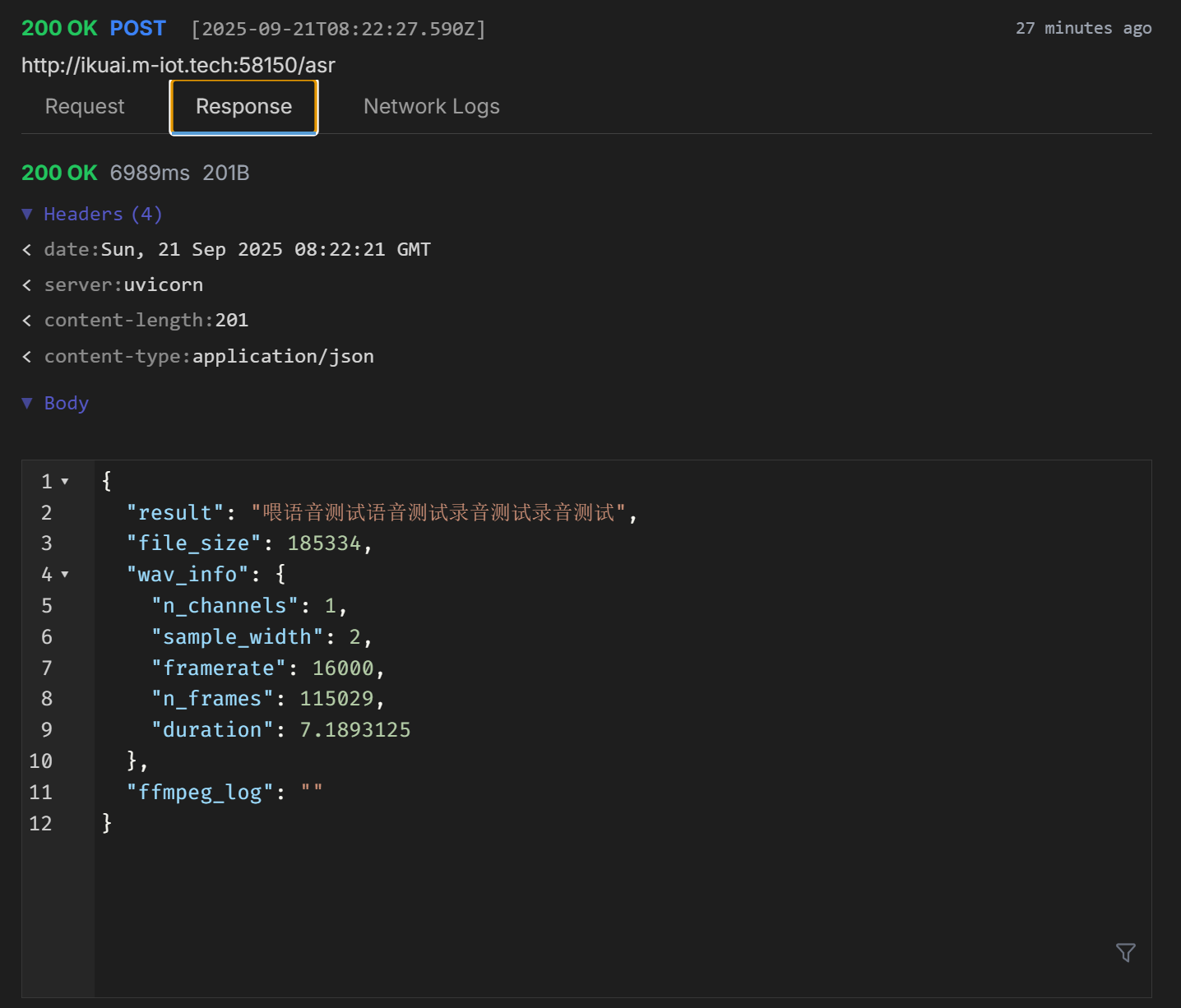Click the server:uvicorn header row

(123, 285)
